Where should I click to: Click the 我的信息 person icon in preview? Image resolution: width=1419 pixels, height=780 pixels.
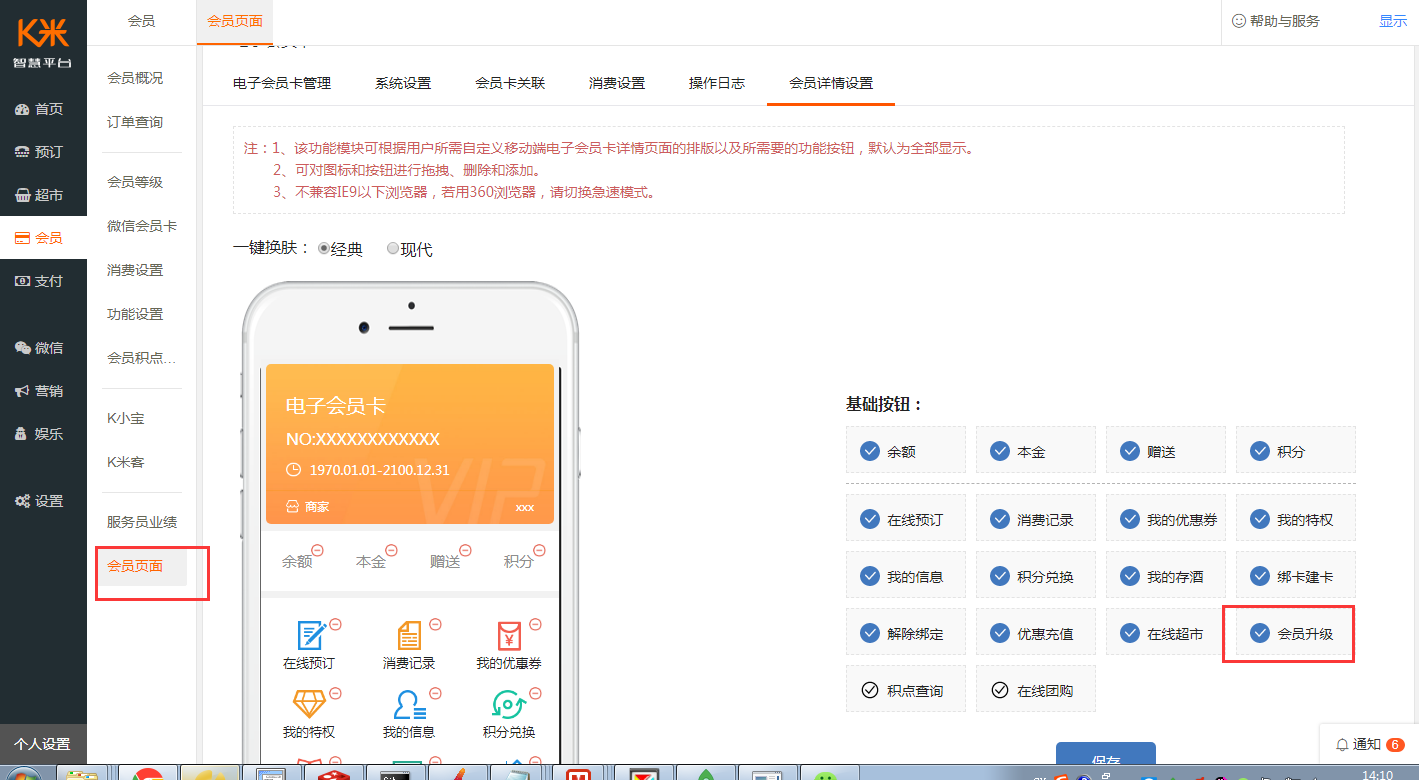[409, 704]
